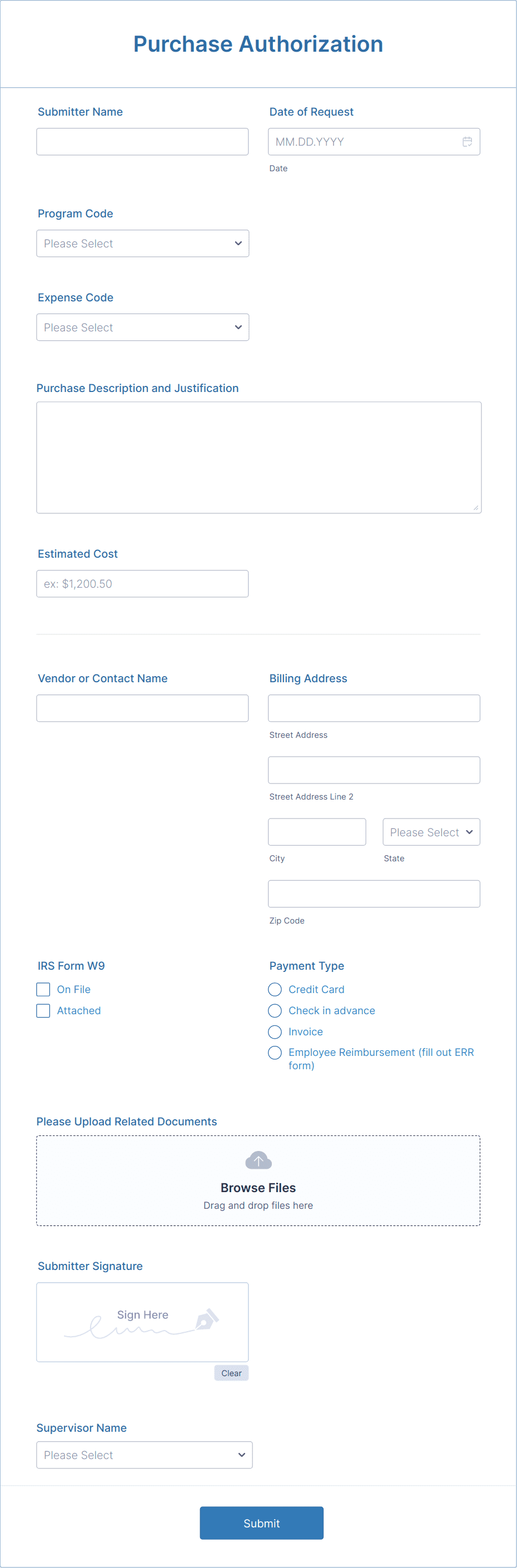Click the cloud upload icon
517x1568 pixels.
pos(258,1160)
